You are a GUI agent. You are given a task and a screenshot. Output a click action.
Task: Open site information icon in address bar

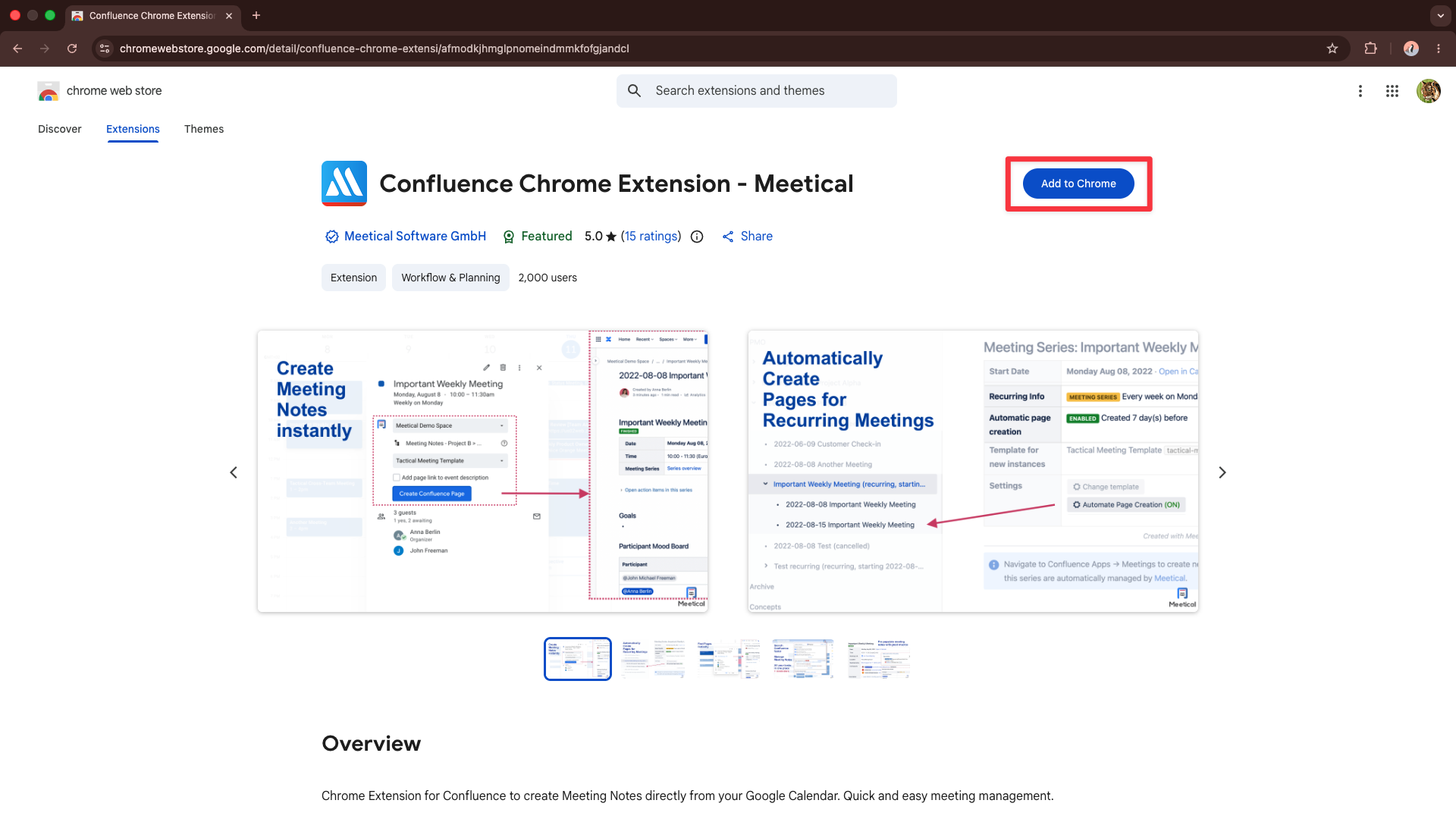click(x=105, y=49)
